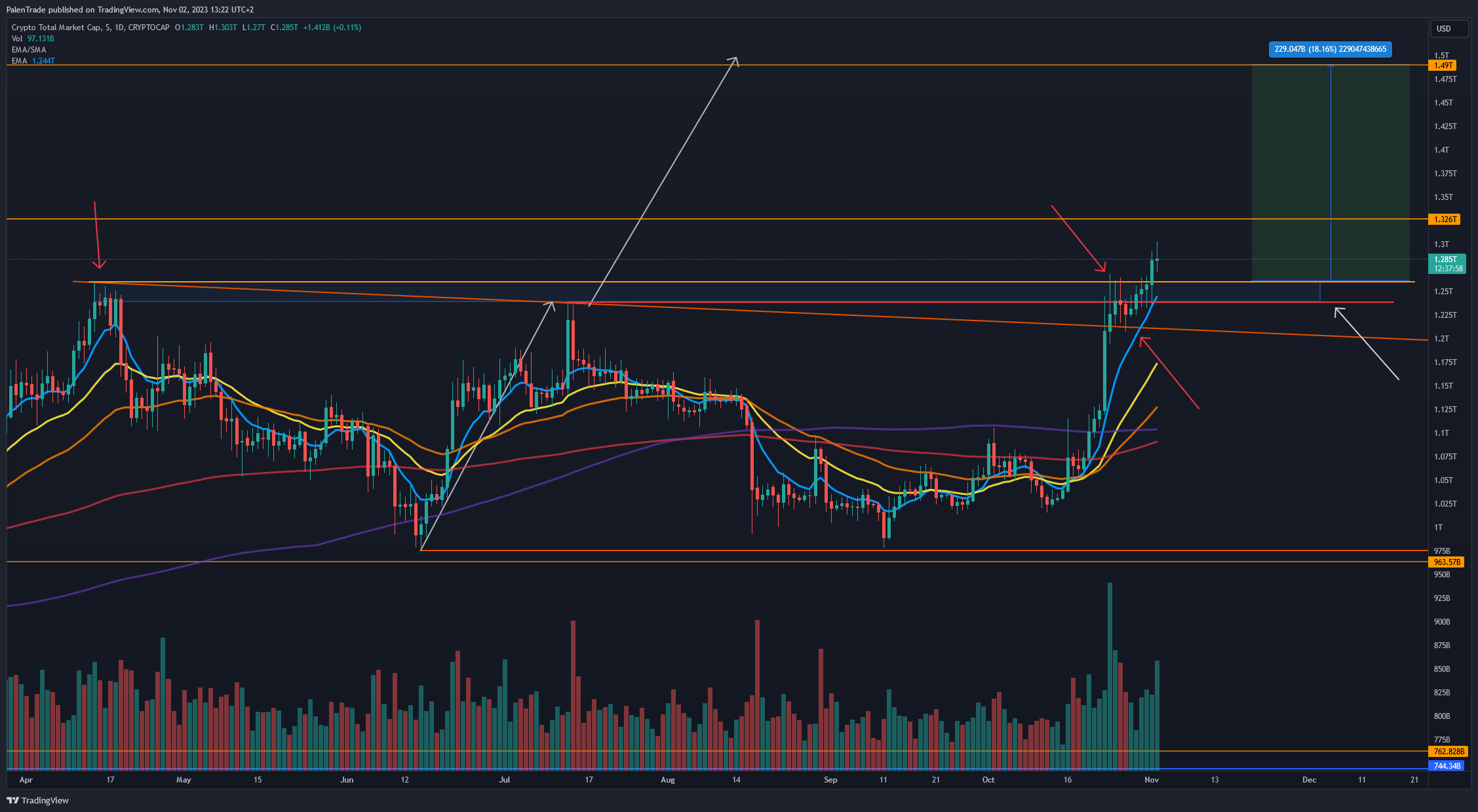Select the orange 762.828B price tag
This screenshot has width=1478, height=812.
pyautogui.click(x=1449, y=751)
